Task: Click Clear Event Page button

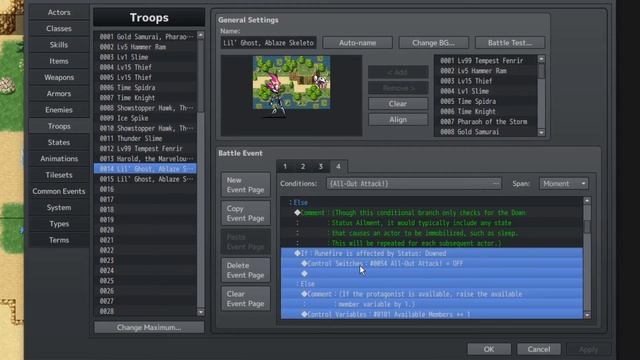Action: (246, 299)
